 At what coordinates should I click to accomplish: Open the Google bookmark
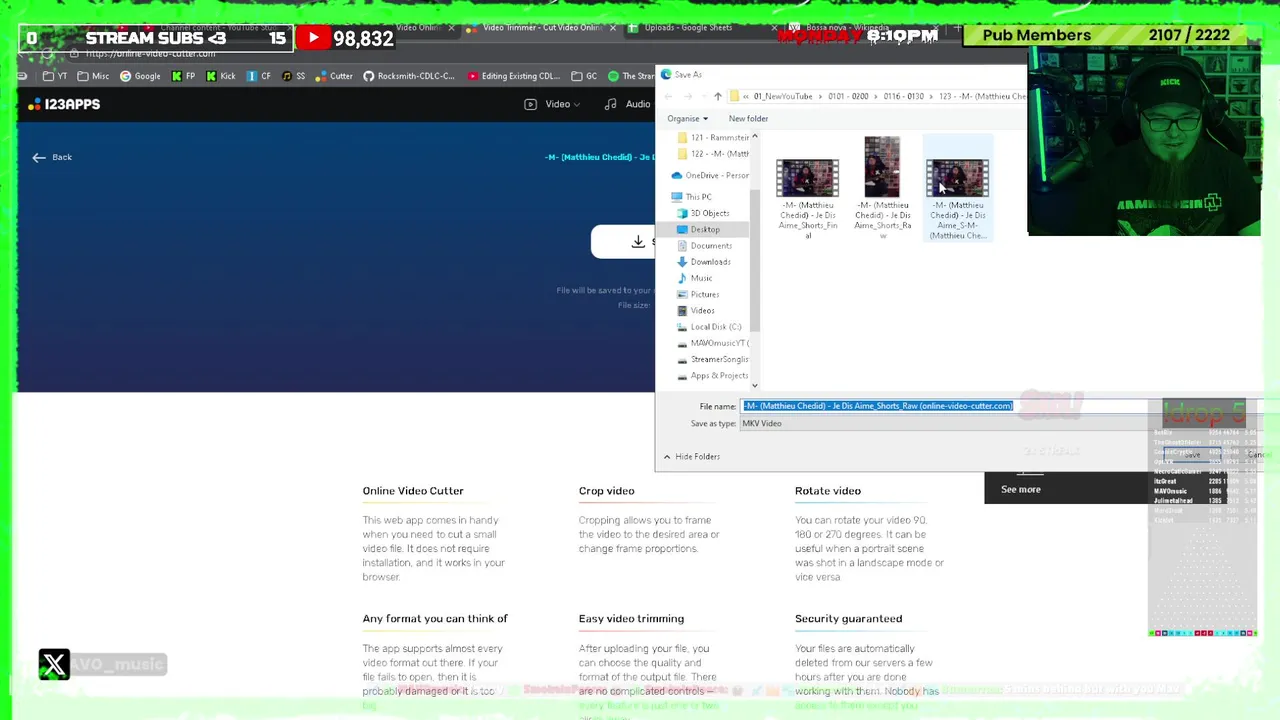pyautogui.click(x=140, y=76)
